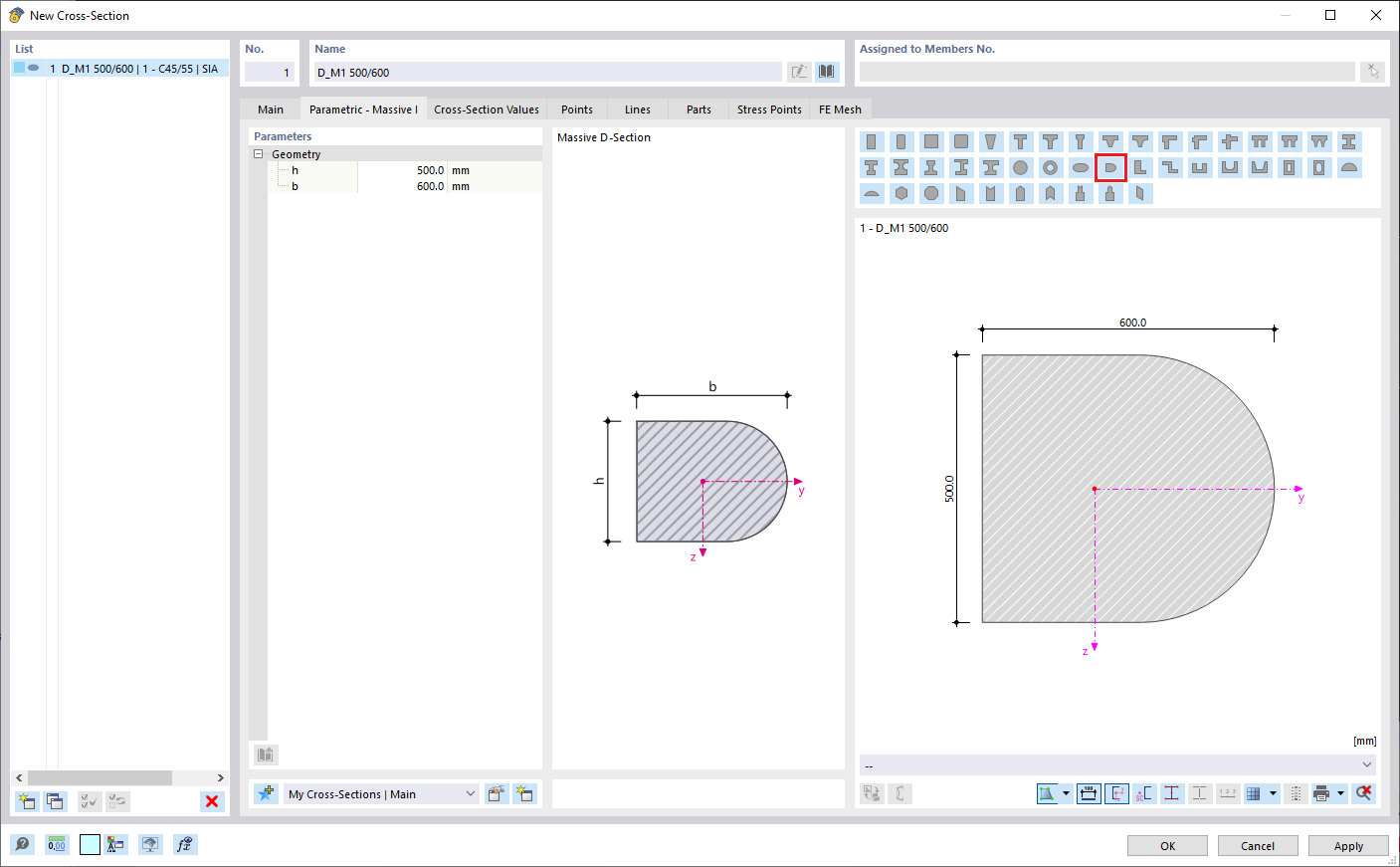Viewport: 1400px width, 867px height.
Task: Click the Cancel button
Action: coord(1258,846)
